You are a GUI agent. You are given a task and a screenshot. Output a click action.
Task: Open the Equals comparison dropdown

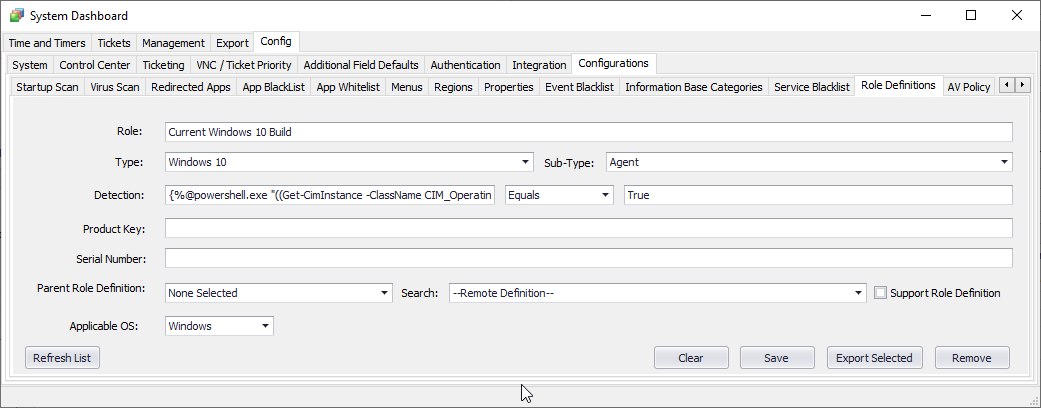point(559,195)
